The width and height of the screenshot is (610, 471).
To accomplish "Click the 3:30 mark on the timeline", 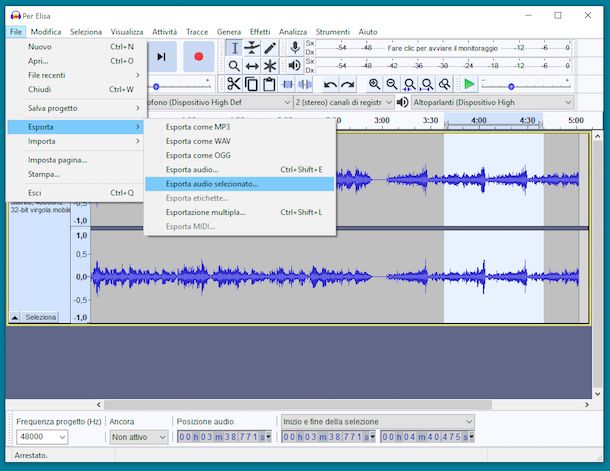I will point(430,120).
